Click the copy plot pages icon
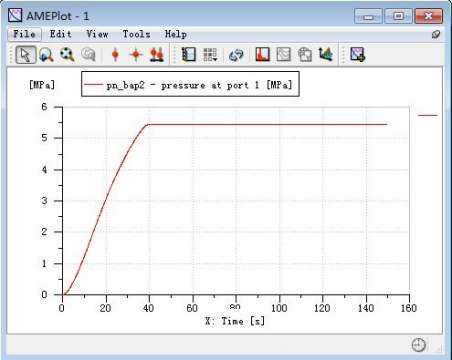This screenshot has width=452, height=360. coord(304,55)
